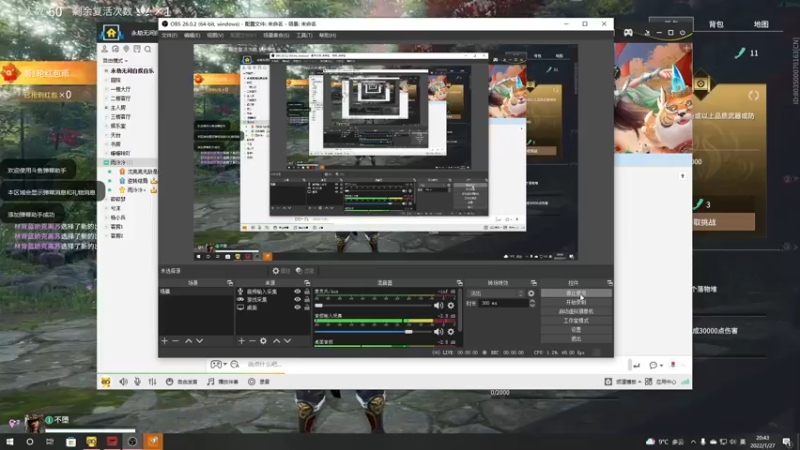Open settings gear for second mixer track
The width and height of the screenshot is (800, 450).
451,332
